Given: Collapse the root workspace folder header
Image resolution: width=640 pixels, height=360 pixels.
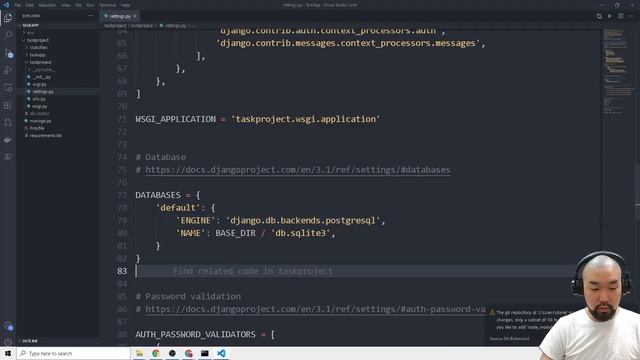Looking at the screenshot, I should pos(57,25).
